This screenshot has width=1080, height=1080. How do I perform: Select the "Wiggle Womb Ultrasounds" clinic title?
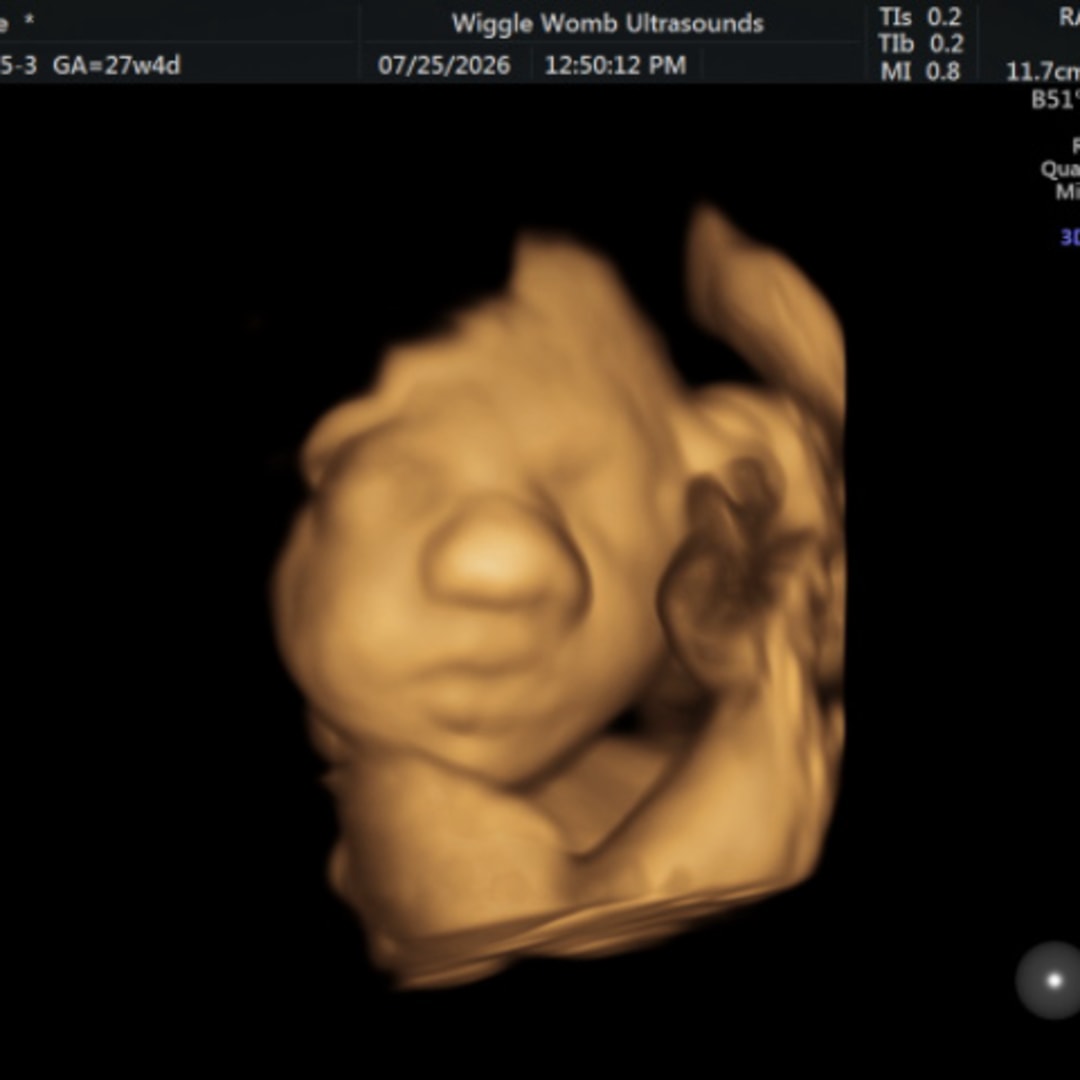(608, 23)
